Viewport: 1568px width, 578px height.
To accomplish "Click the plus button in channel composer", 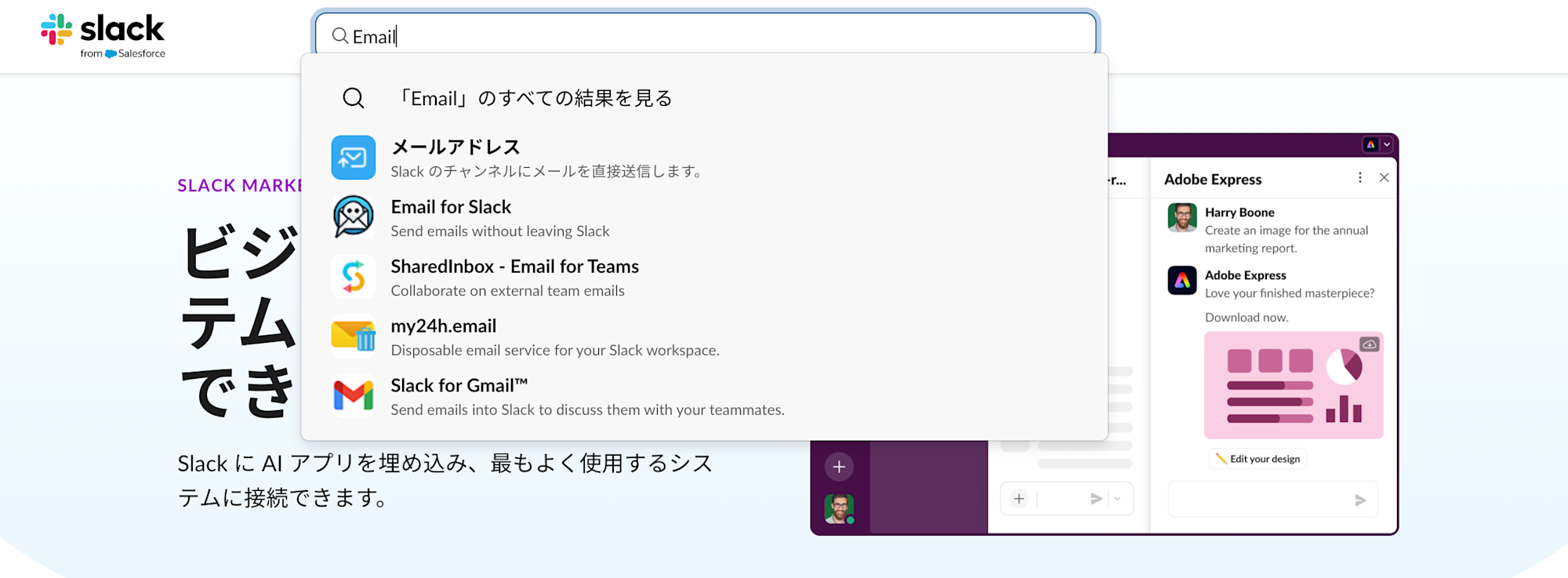I will pos(1018,499).
